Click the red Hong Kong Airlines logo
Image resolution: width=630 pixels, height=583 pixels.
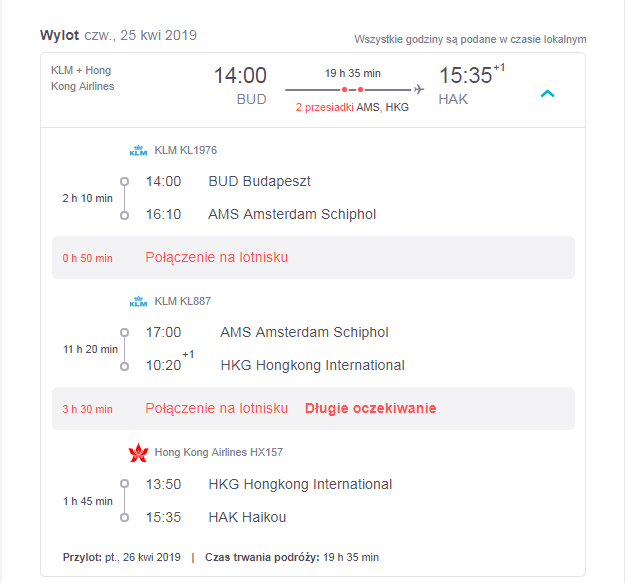point(138,453)
